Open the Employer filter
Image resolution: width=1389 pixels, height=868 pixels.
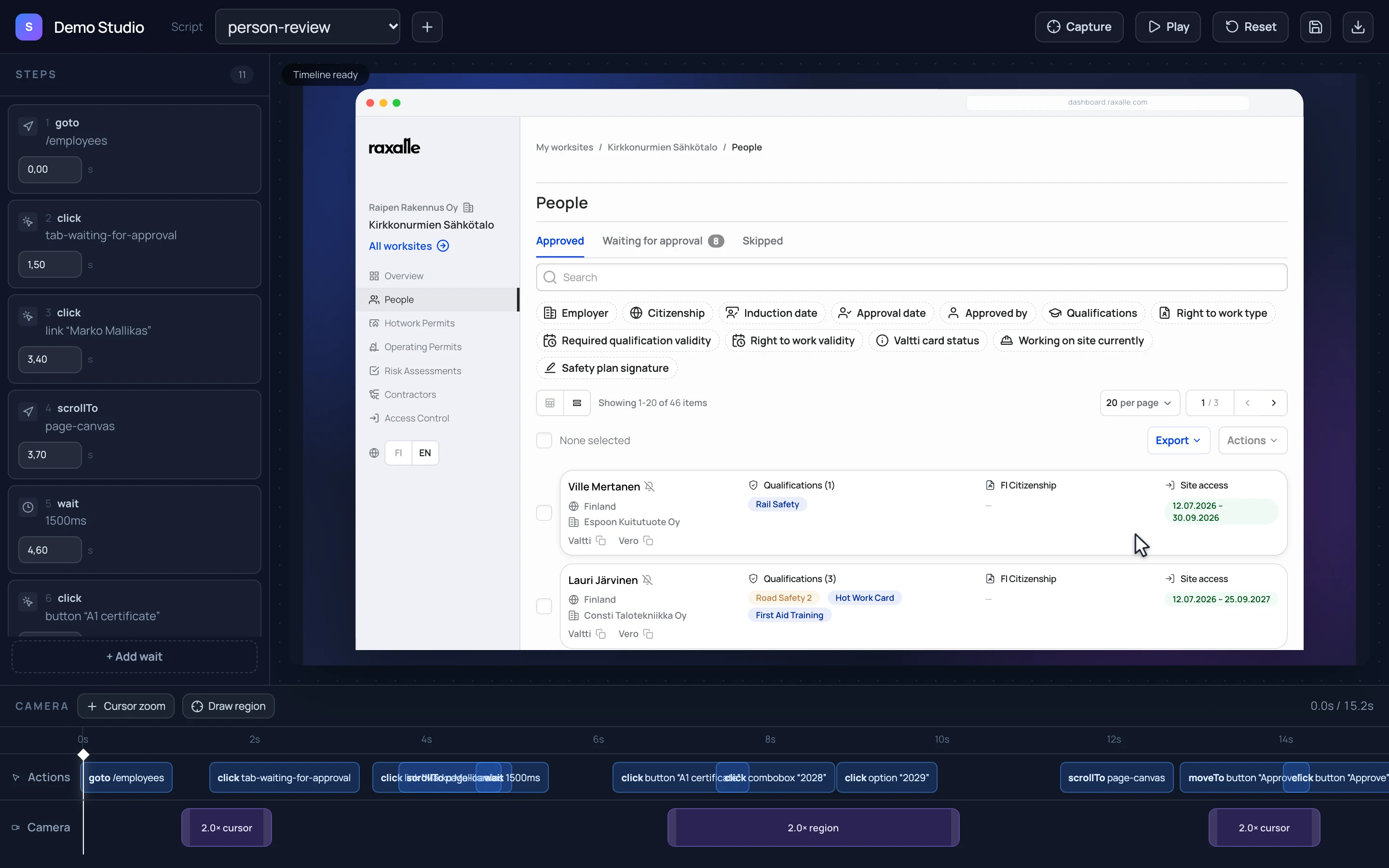tap(576, 313)
